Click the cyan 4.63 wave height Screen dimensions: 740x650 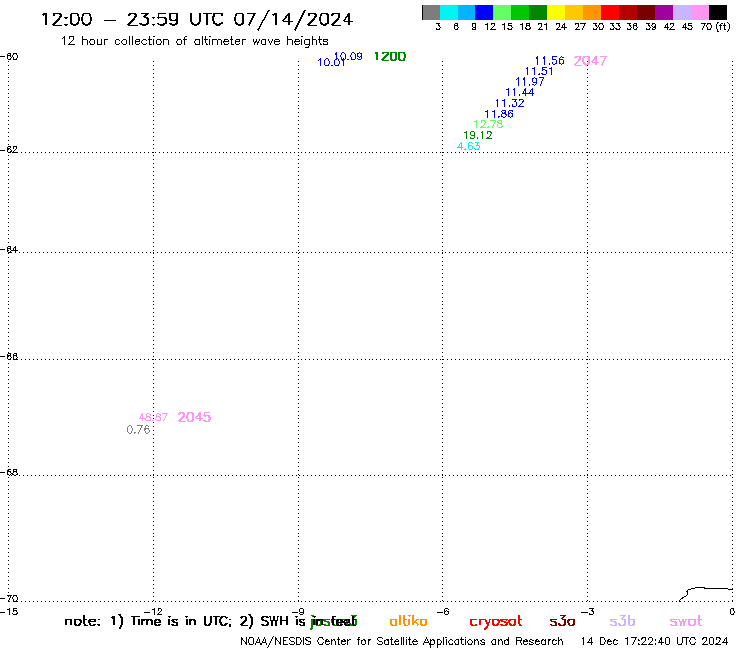(469, 146)
